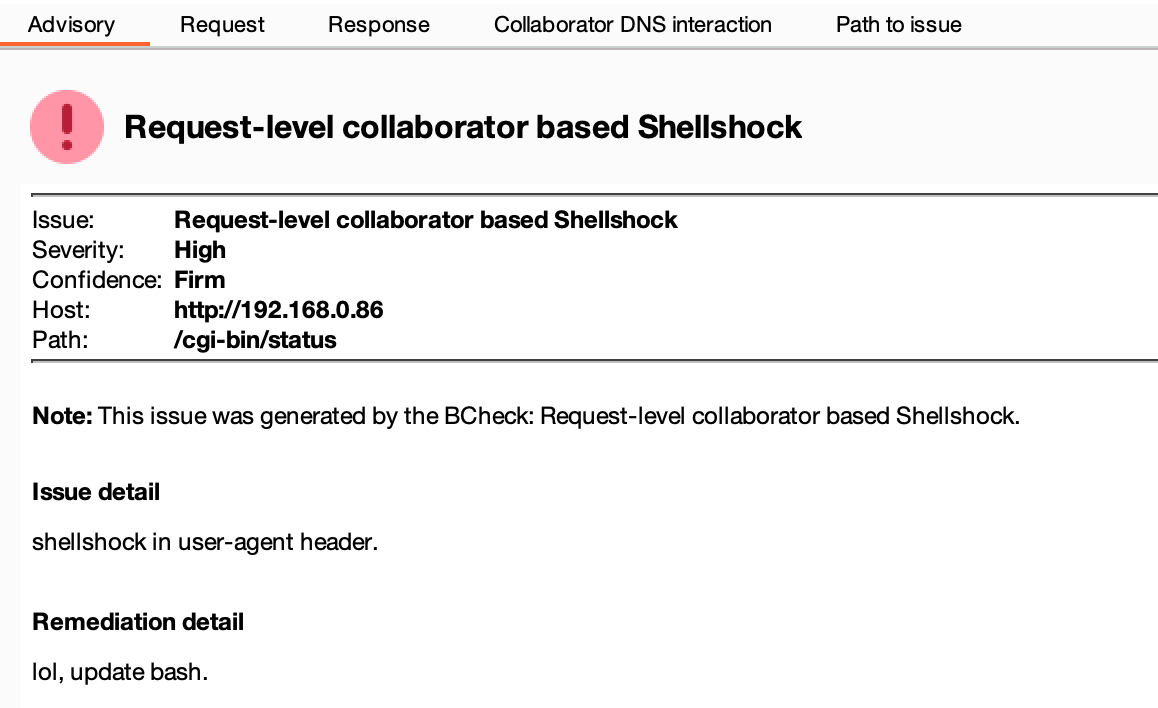This screenshot has width=1158, height=708.
Task: Show the Path to issue tab
Action: click(x=898, y=25)
